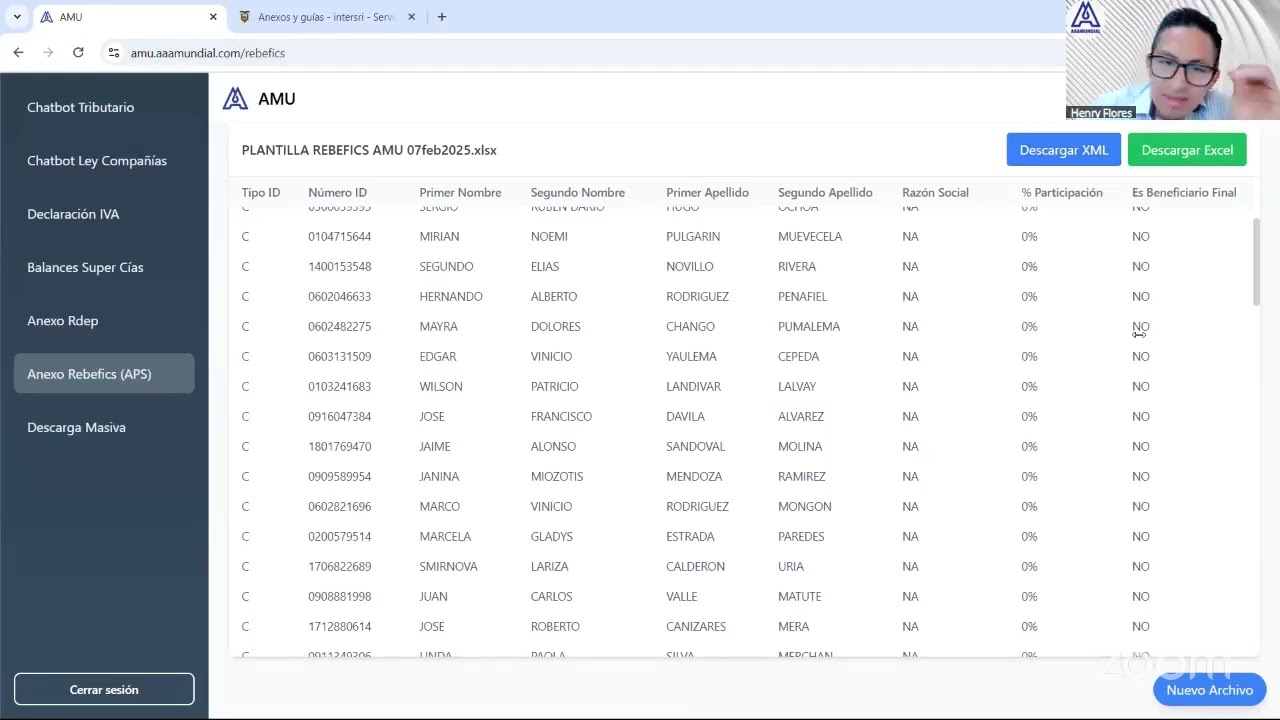Click the browser back arrow
Viewport: 1280px width, 720px height.
(x=18, y=52)
